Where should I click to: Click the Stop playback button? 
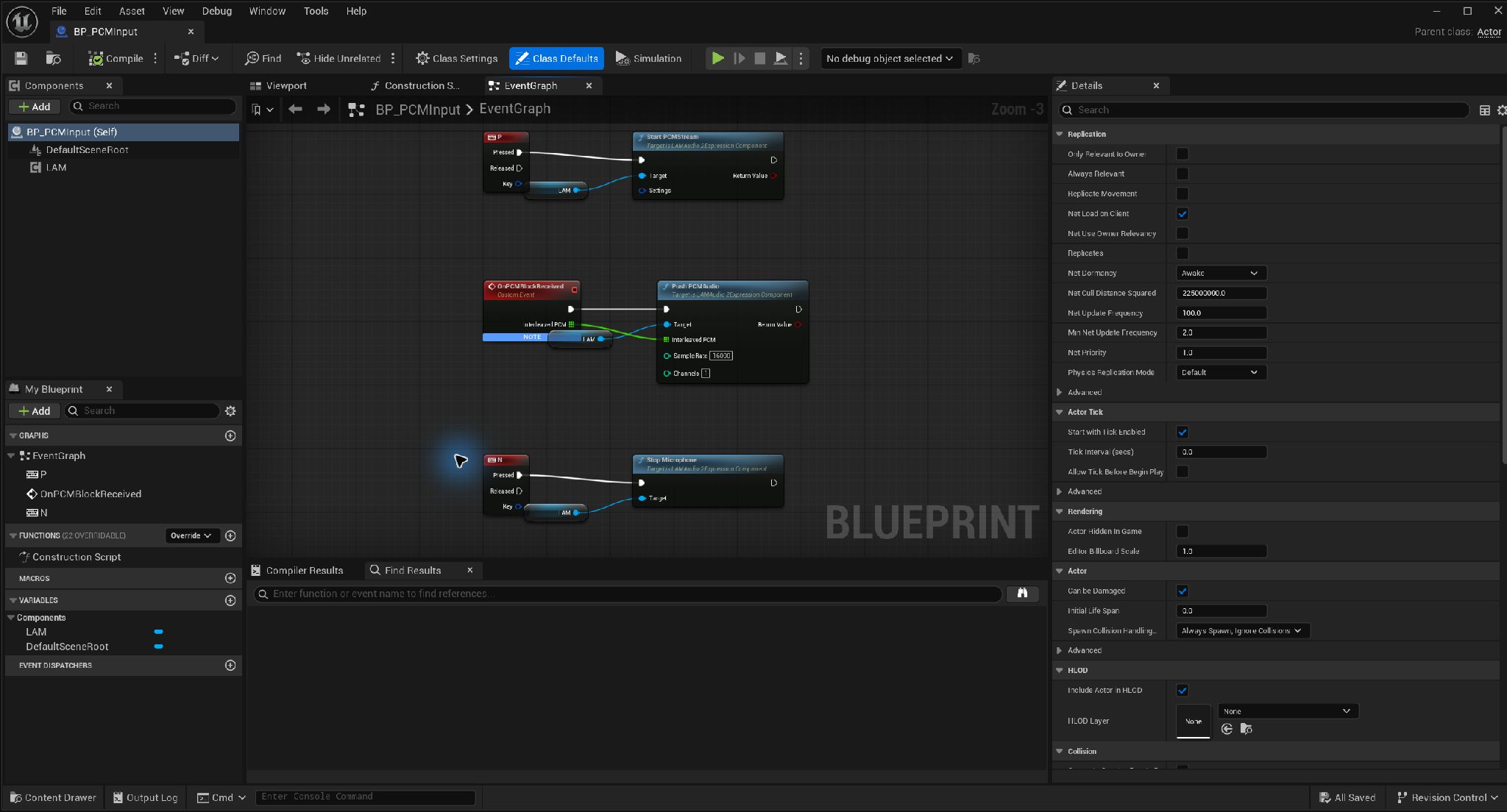(x=760, y=58)
